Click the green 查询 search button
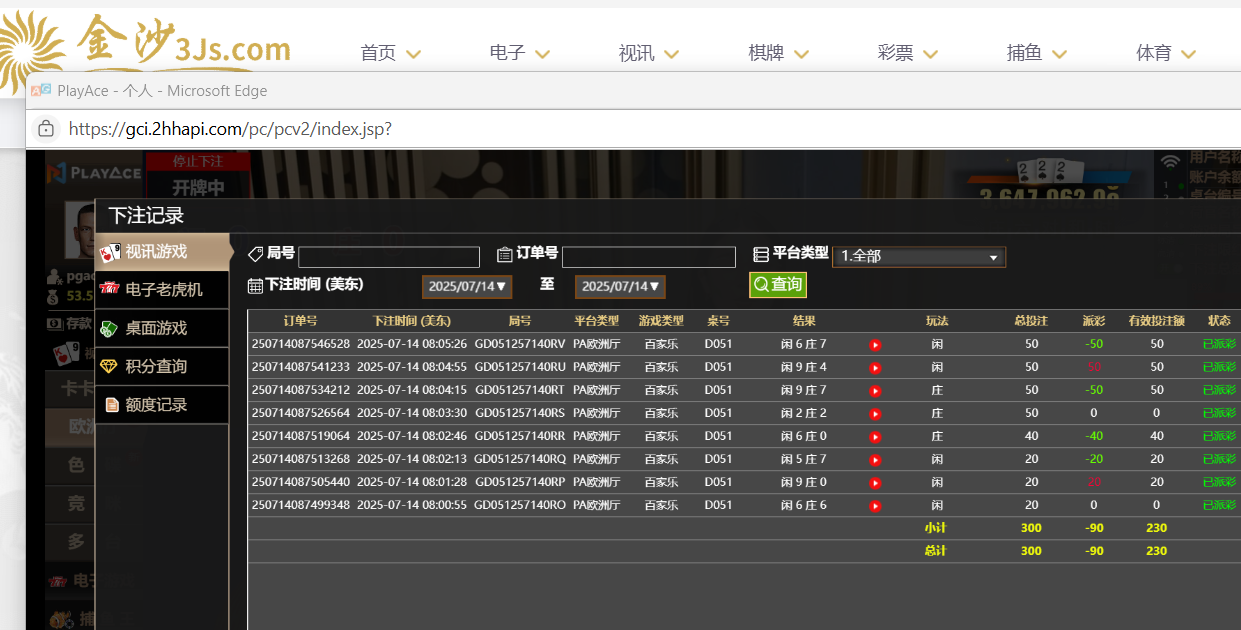The height and width of the screenshot is (630, 1241). click(777, 285)
